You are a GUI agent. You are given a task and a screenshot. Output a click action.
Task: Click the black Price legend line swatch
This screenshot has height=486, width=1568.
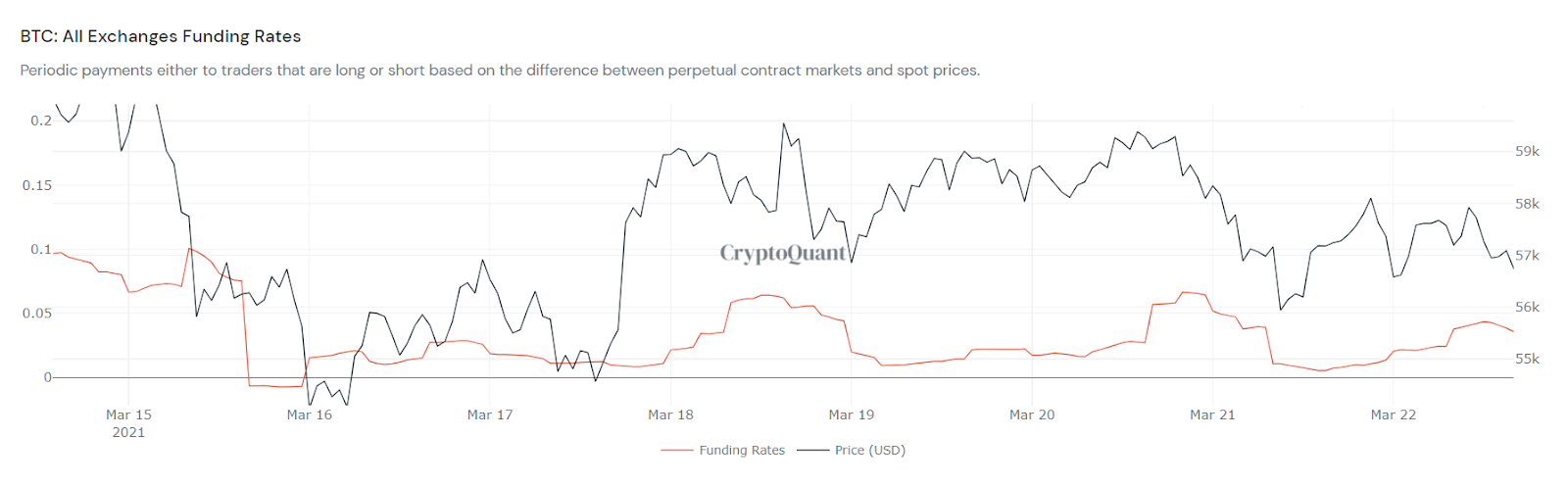pos(813,451)
